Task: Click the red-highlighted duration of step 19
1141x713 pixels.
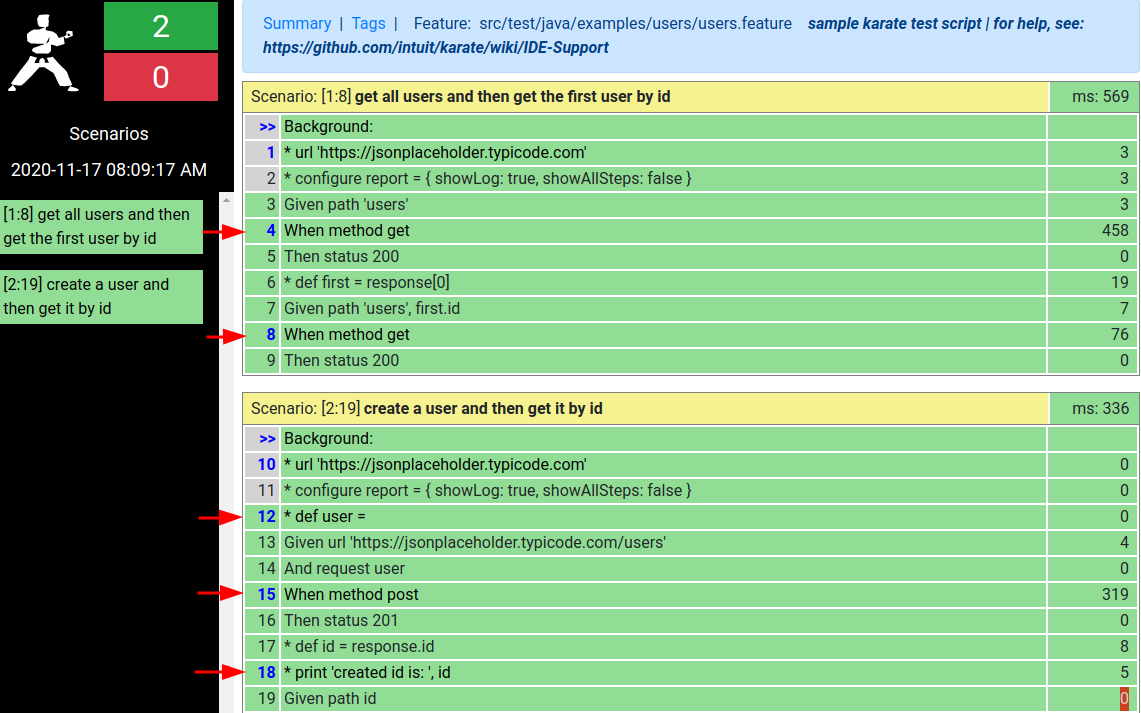Action: (x=1124, y=699)
